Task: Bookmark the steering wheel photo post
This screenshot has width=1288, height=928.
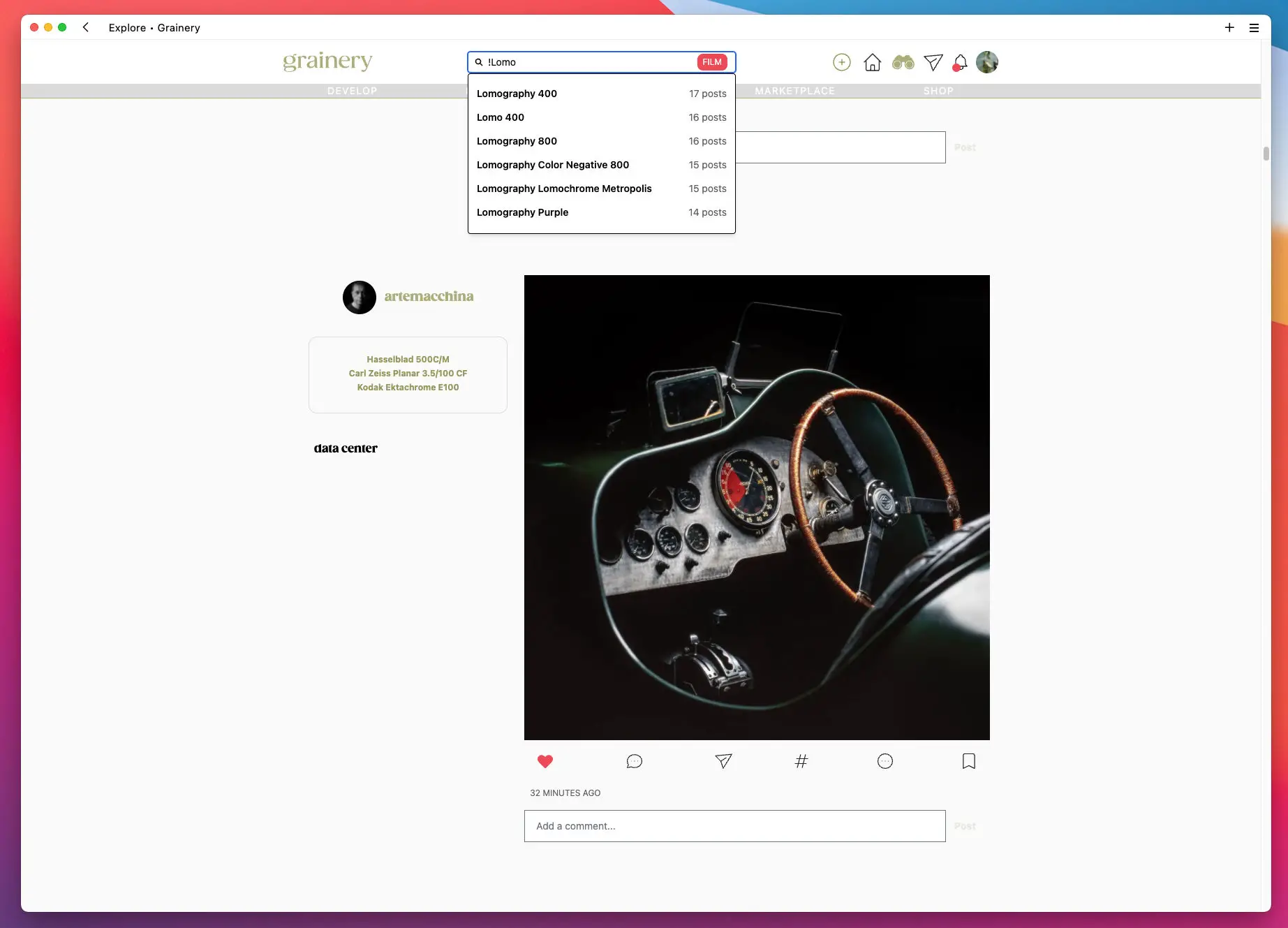Action: [x=968, y=761]
